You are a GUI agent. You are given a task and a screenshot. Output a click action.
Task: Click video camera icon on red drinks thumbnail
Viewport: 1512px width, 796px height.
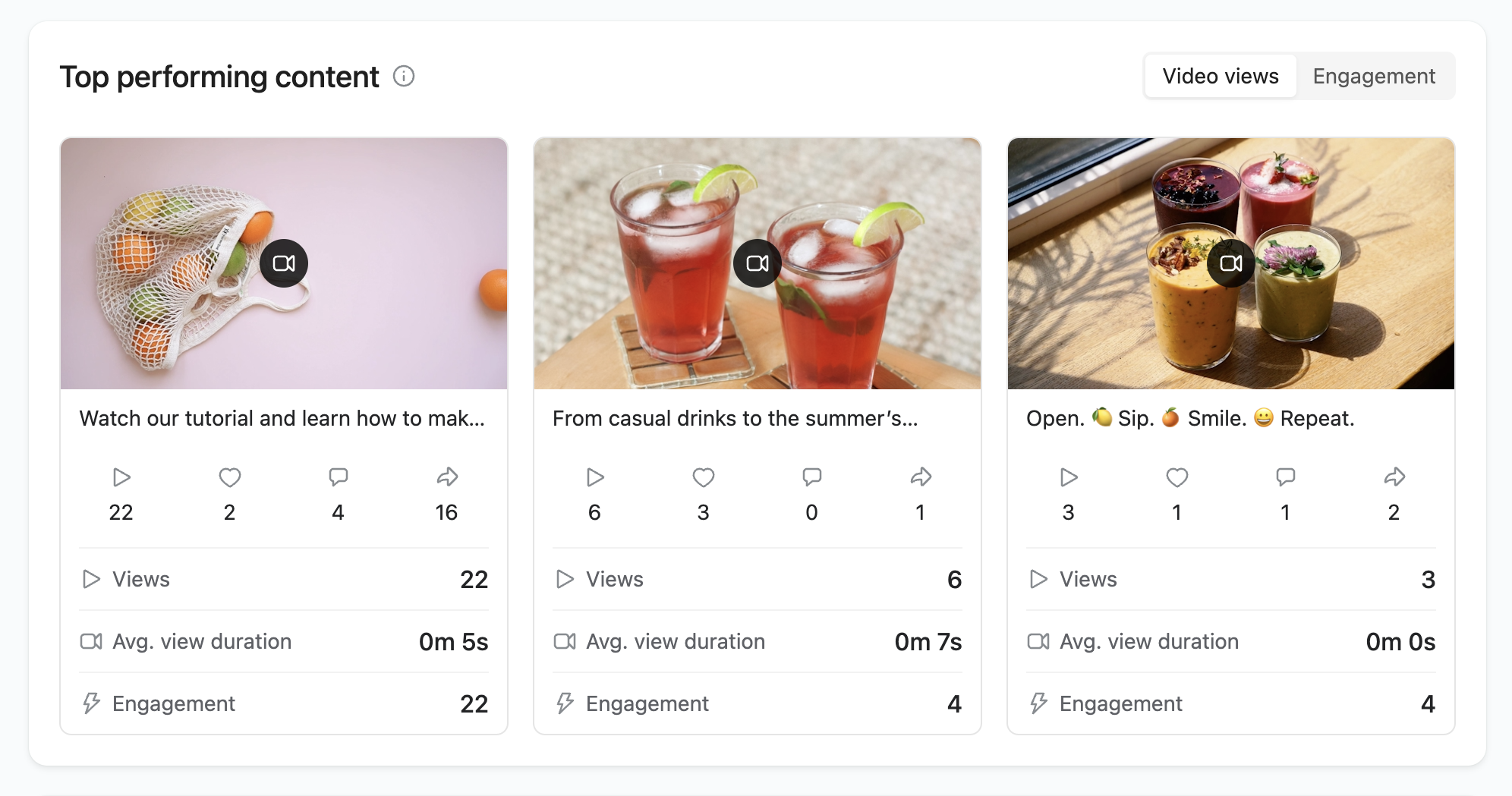coord(758,263)
